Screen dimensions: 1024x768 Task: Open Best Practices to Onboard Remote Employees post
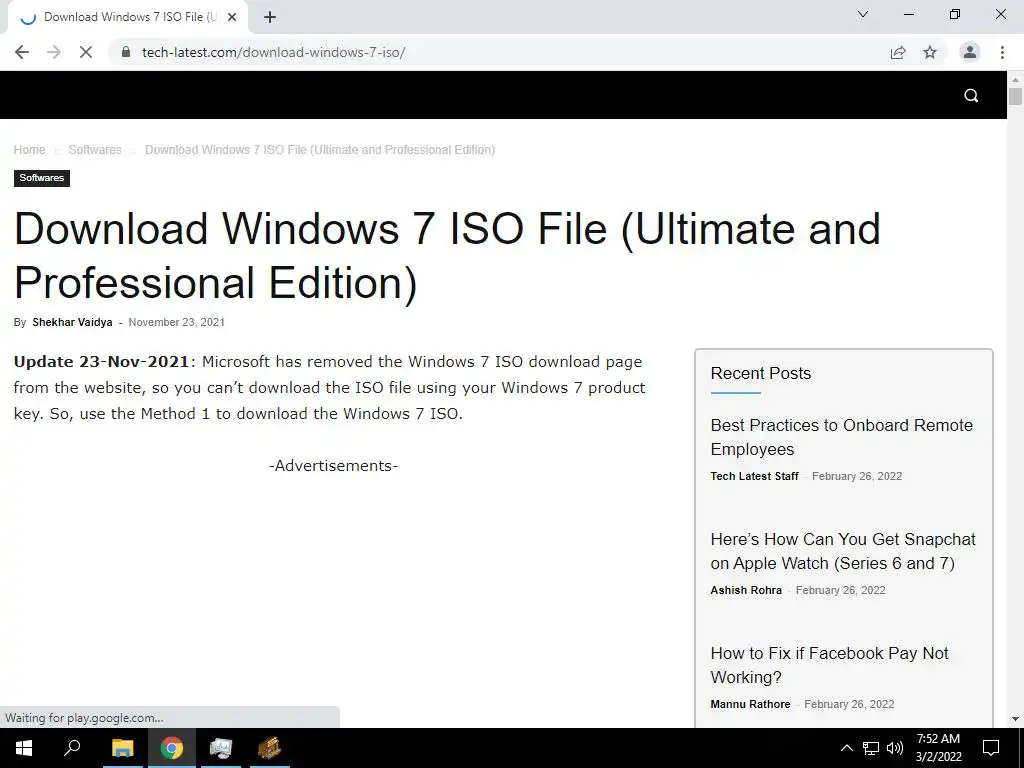tap(841, 437)
